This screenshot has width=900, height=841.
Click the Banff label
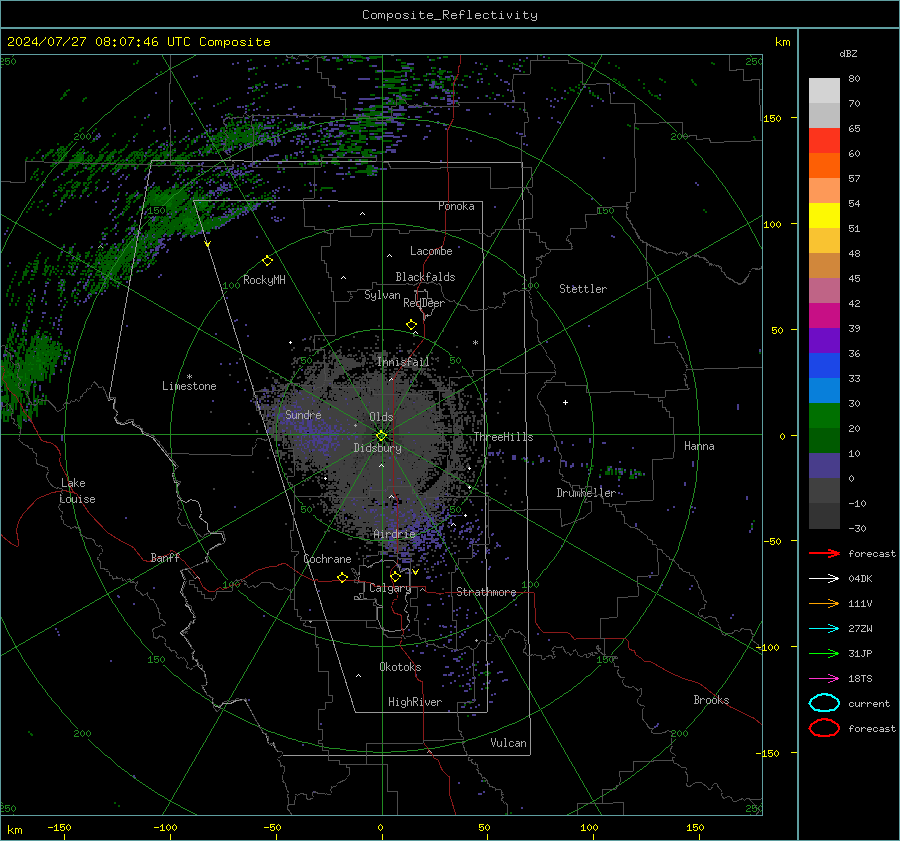(x=165, y=557)
